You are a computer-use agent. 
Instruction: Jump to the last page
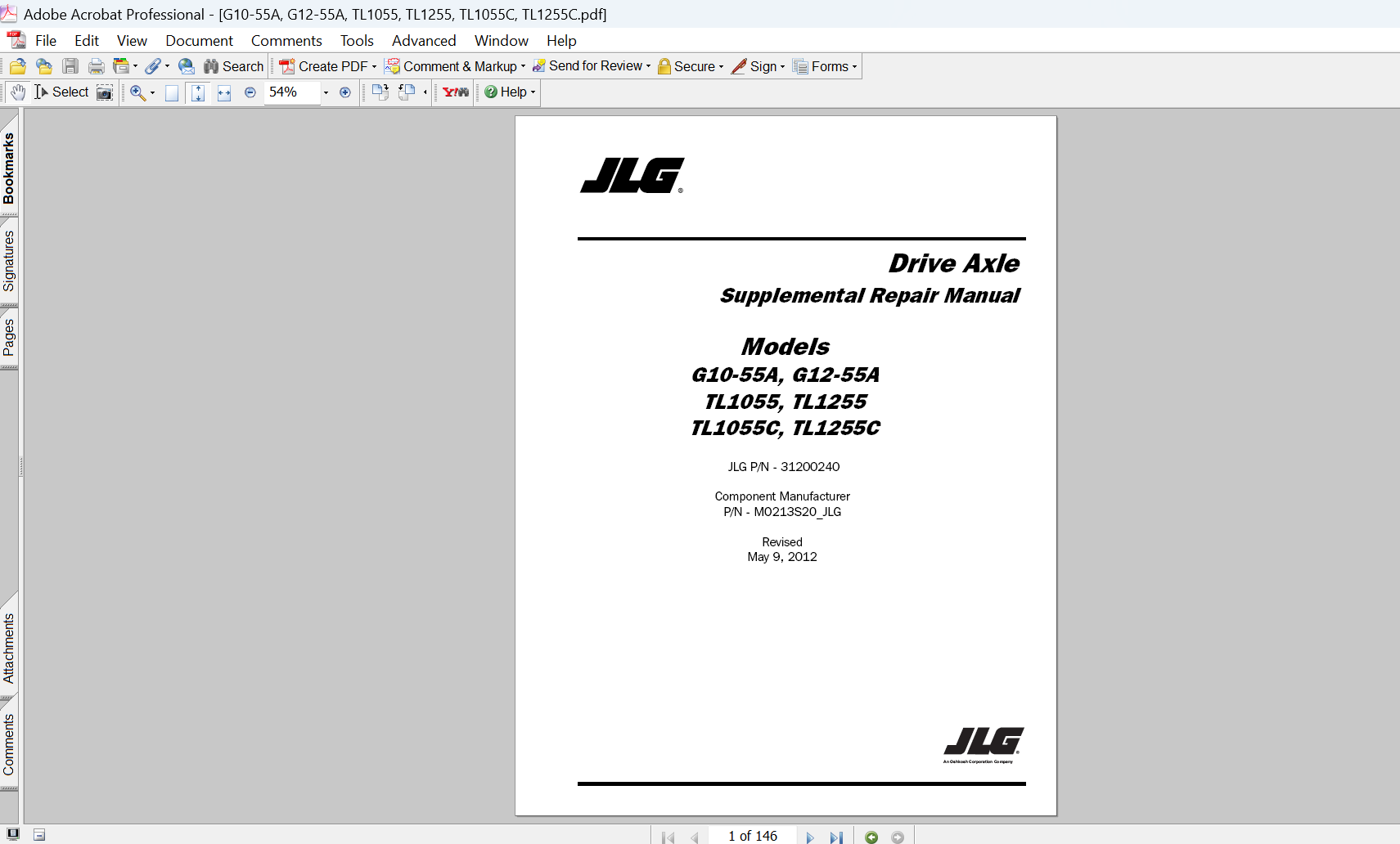coord(836,837)
